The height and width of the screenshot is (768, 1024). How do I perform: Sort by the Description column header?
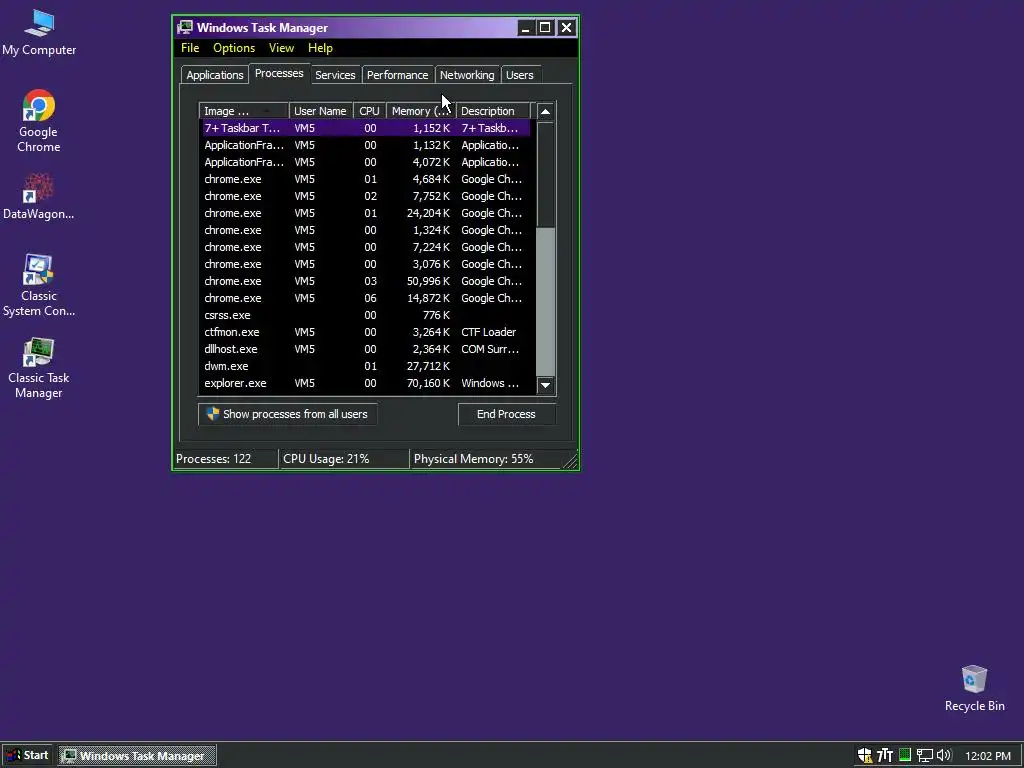(x=493, y=111)
